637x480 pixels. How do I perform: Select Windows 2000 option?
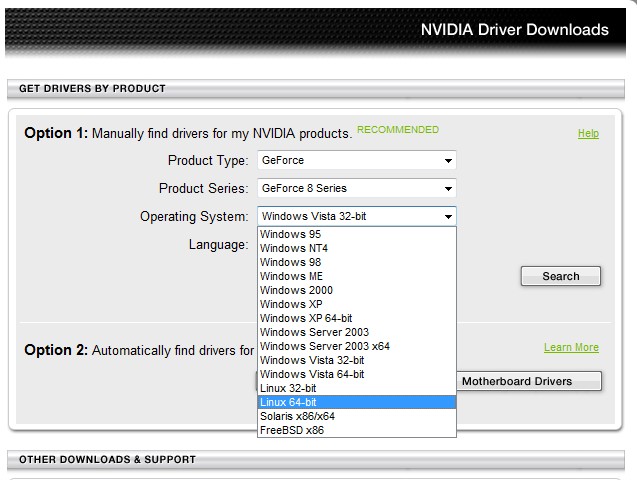(x=357, y=290)
